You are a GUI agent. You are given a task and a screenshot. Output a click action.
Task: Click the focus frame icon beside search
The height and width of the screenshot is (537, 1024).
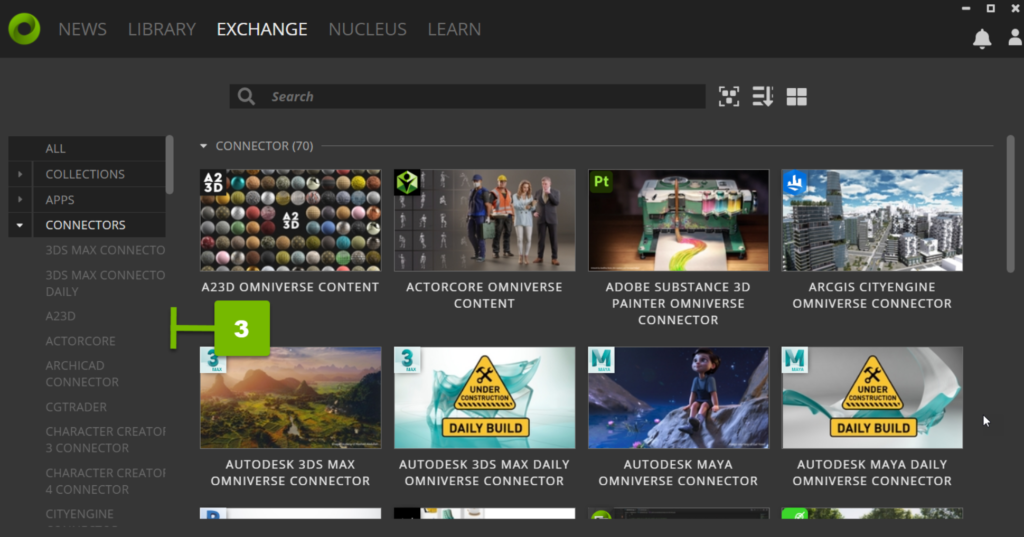tap(729, 96)
